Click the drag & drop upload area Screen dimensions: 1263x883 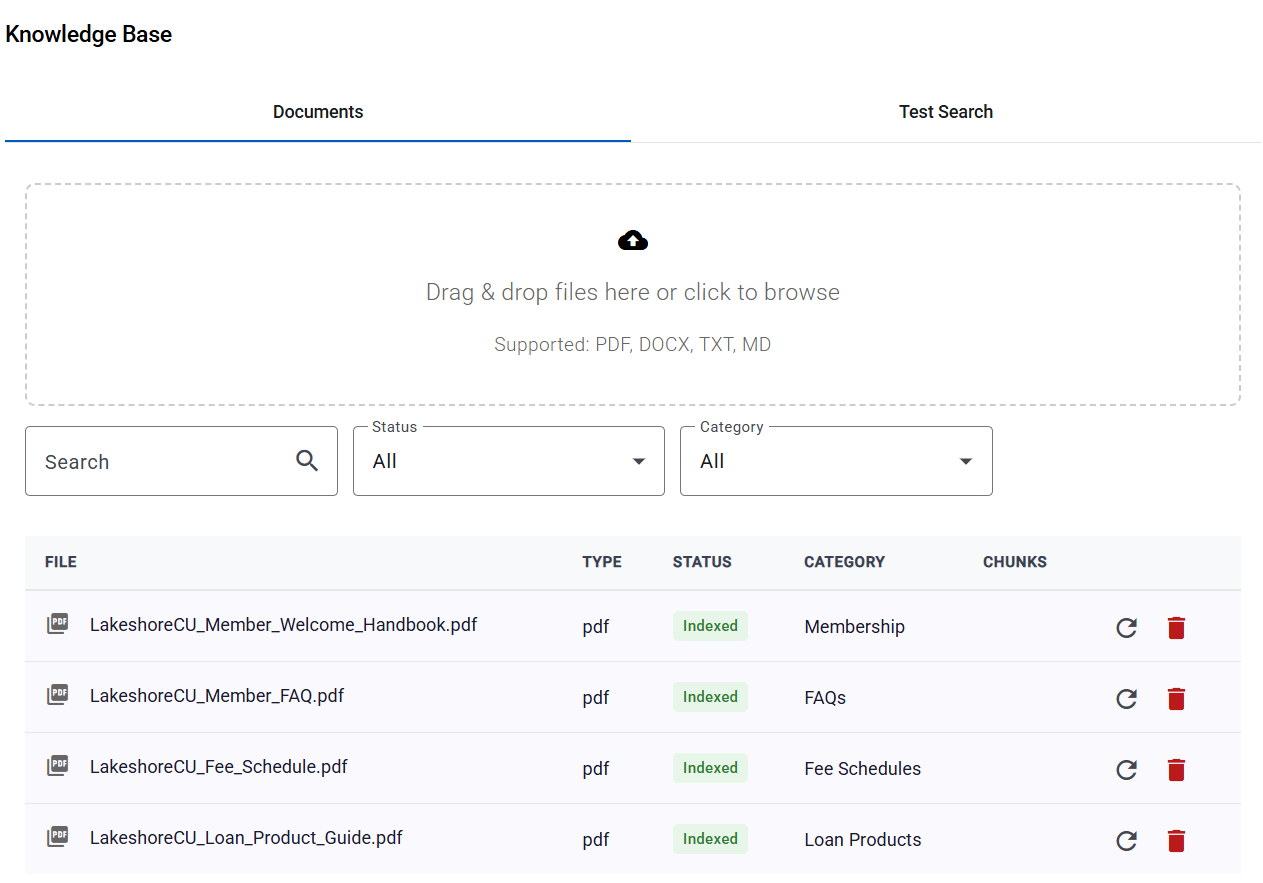tap(633, 294)
